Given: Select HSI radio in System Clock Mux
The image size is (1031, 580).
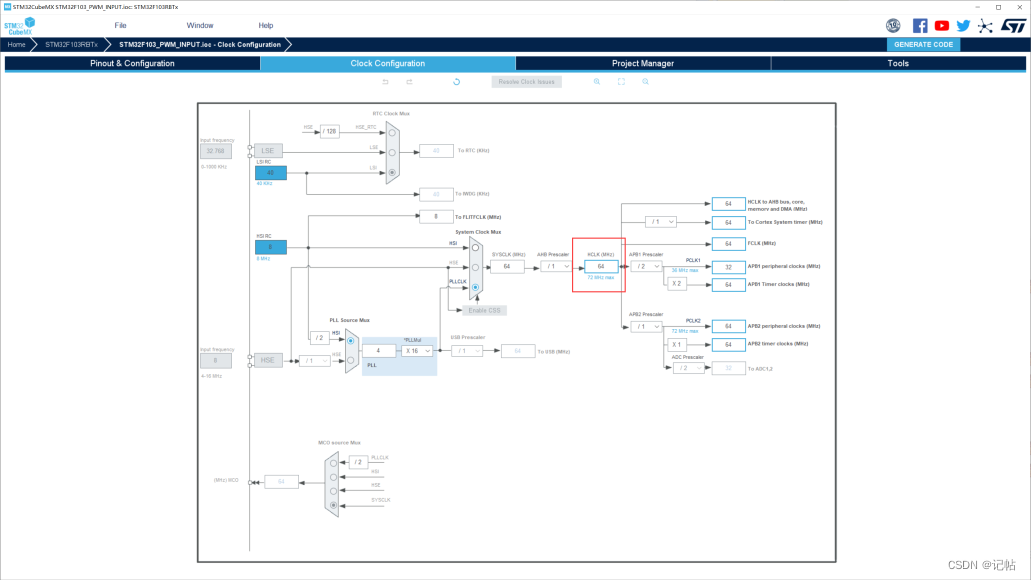Looking at the screenshot, I should [475, 248].
